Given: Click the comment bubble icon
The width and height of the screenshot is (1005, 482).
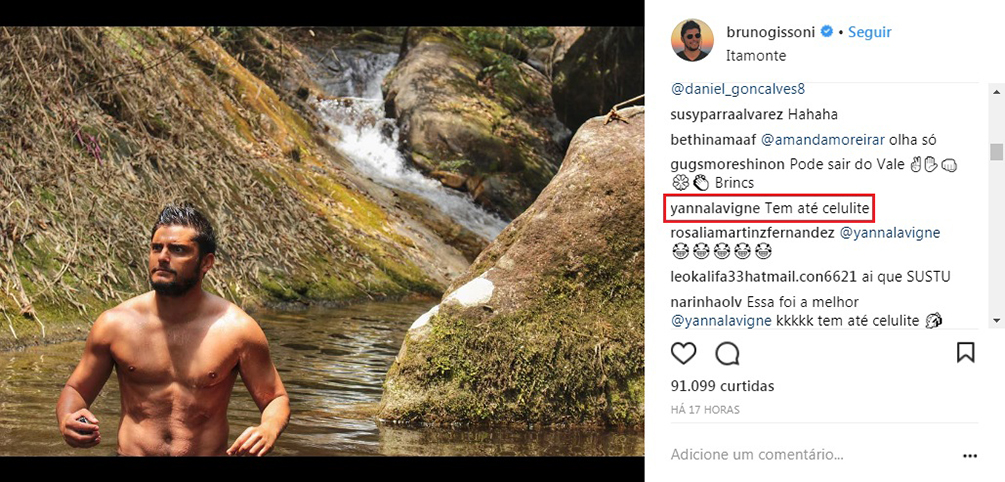Looking at the screenshot, I should coord(727,353).
